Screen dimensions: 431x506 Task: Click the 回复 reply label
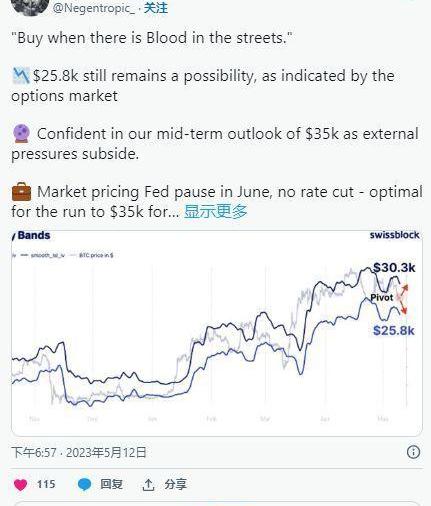coord(111,484)
